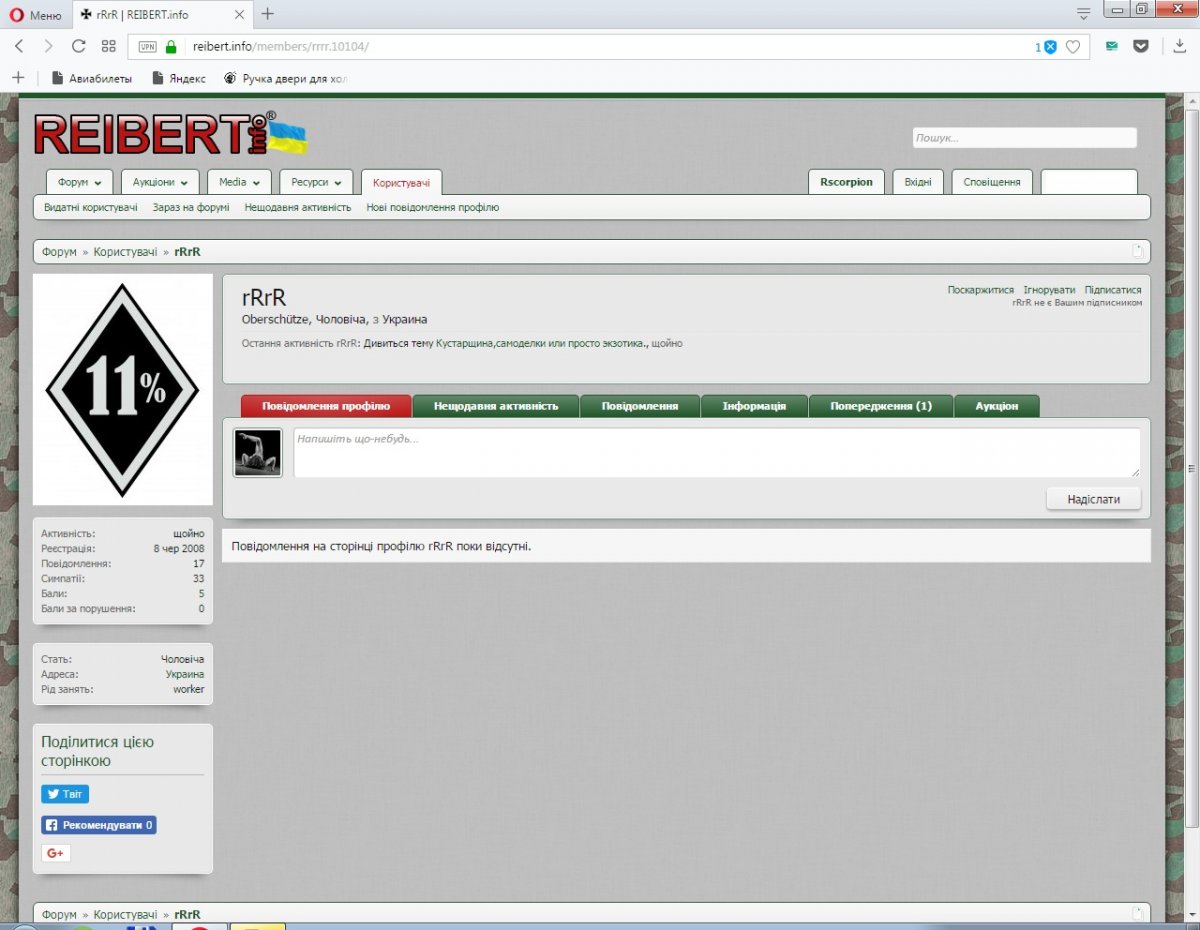Screen dimensions: 1200x930
Task: Click Форум in the bottom breadcrumb
Action: point(59,915)
